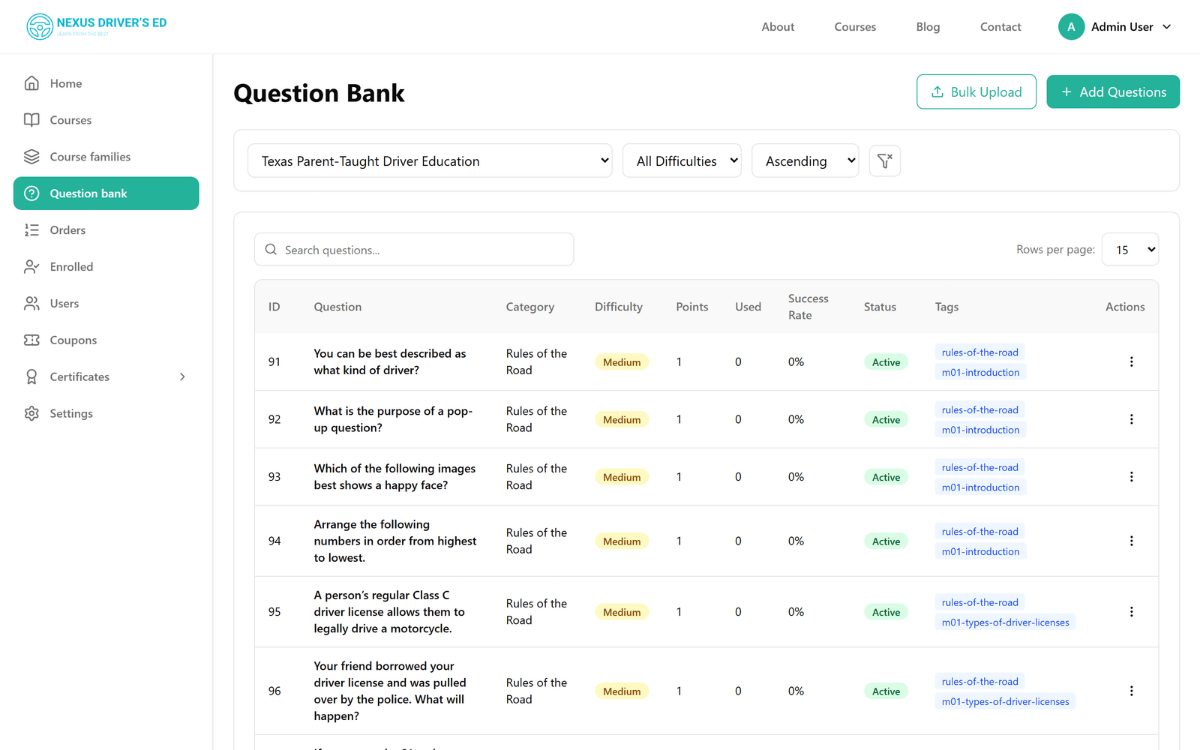Click the plus icon in Add Questions
This screenshot has height=750, width=1200.
coord(1066,92)
